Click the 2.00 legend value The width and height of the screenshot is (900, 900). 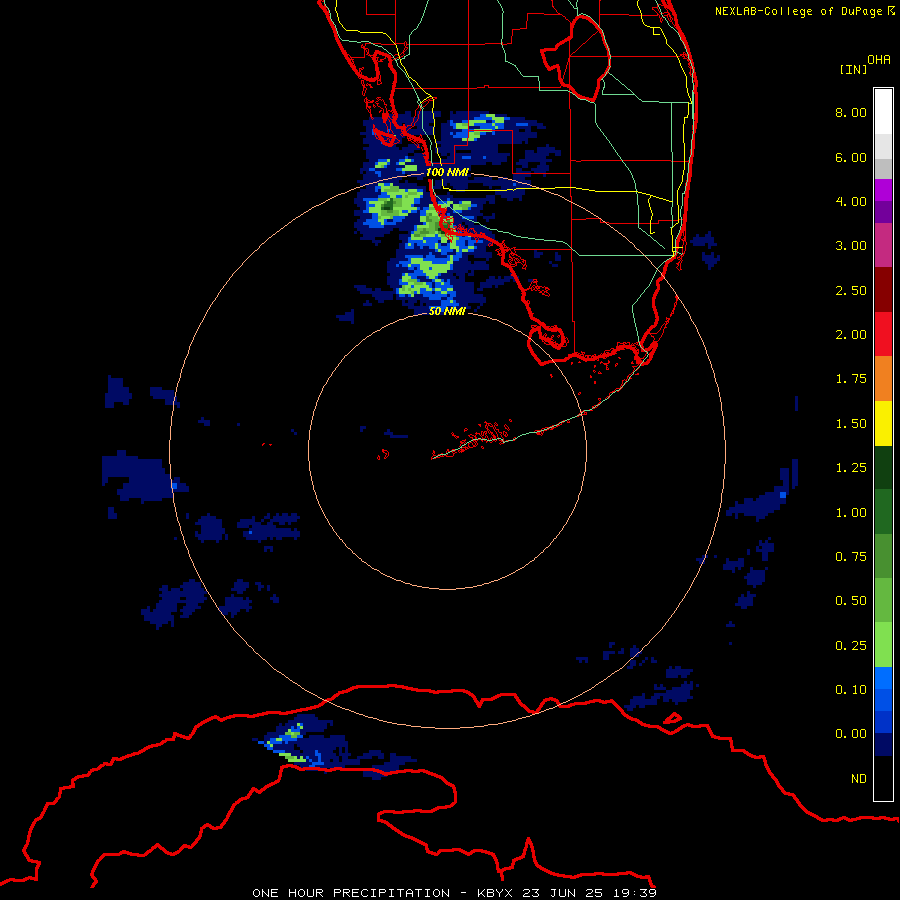point(851,335)
